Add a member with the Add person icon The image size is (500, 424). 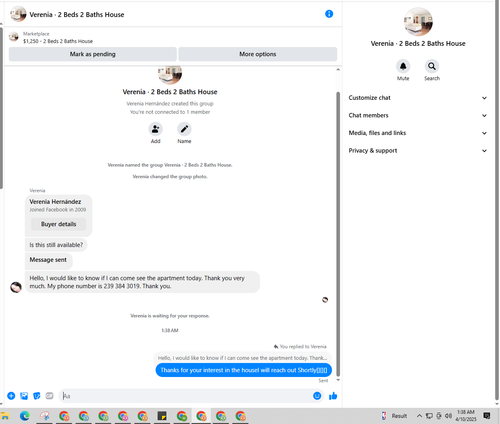click(155, 129)
